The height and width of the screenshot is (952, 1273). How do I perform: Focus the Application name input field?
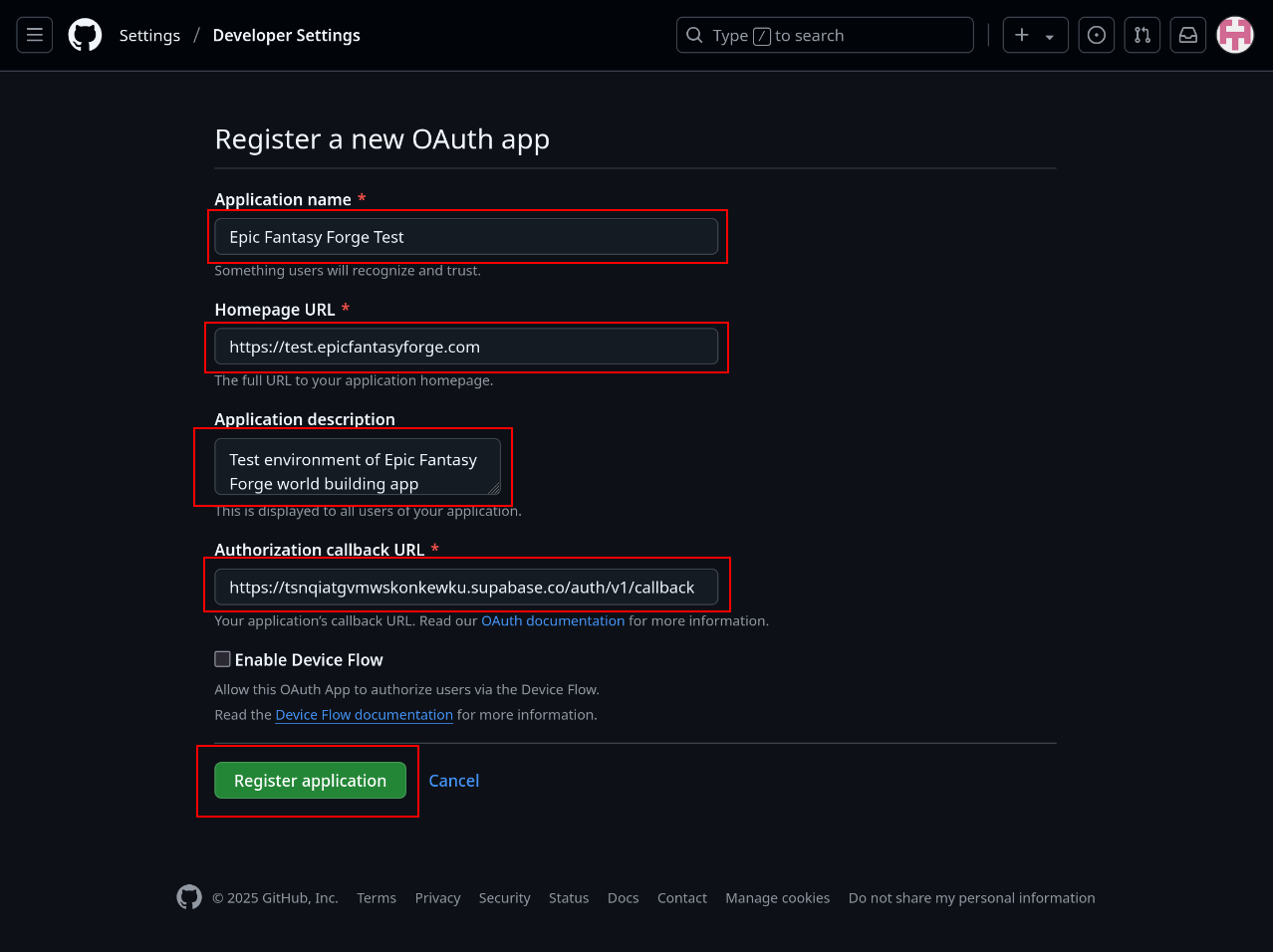pos(466,236)
